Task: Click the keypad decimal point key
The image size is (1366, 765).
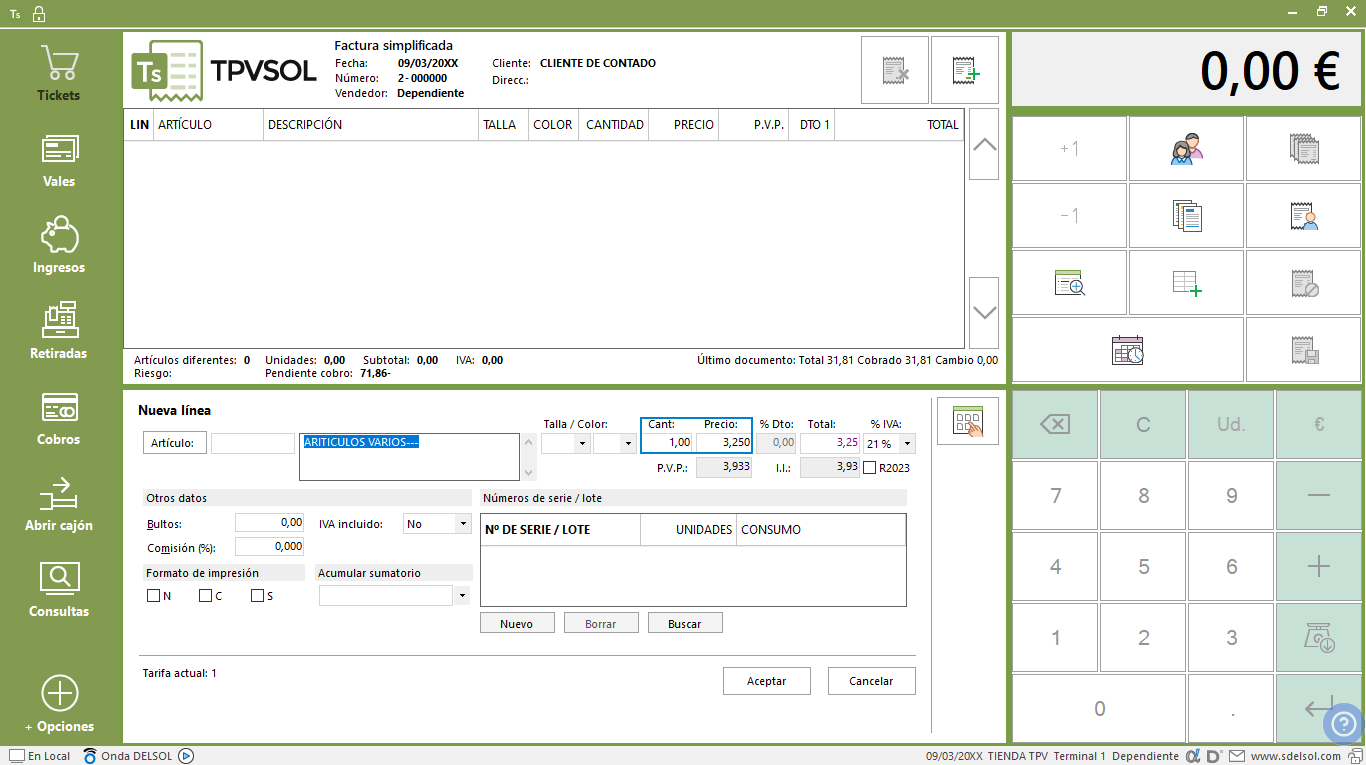Action: [1231, 708]
